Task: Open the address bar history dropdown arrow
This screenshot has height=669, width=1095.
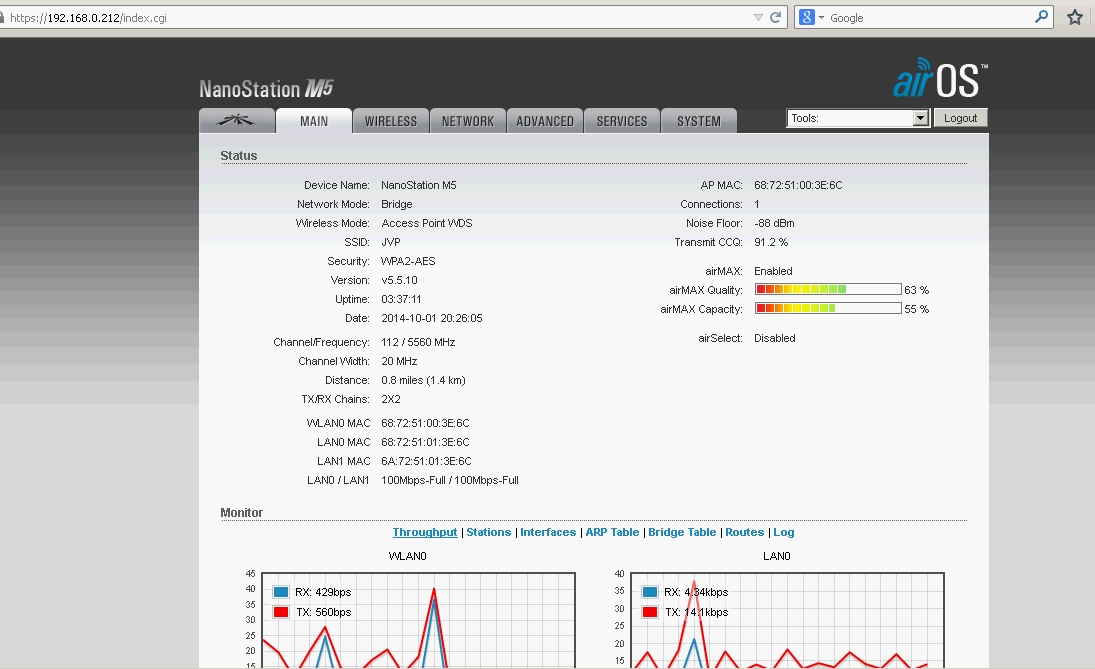Action: [x=758, y=17]
